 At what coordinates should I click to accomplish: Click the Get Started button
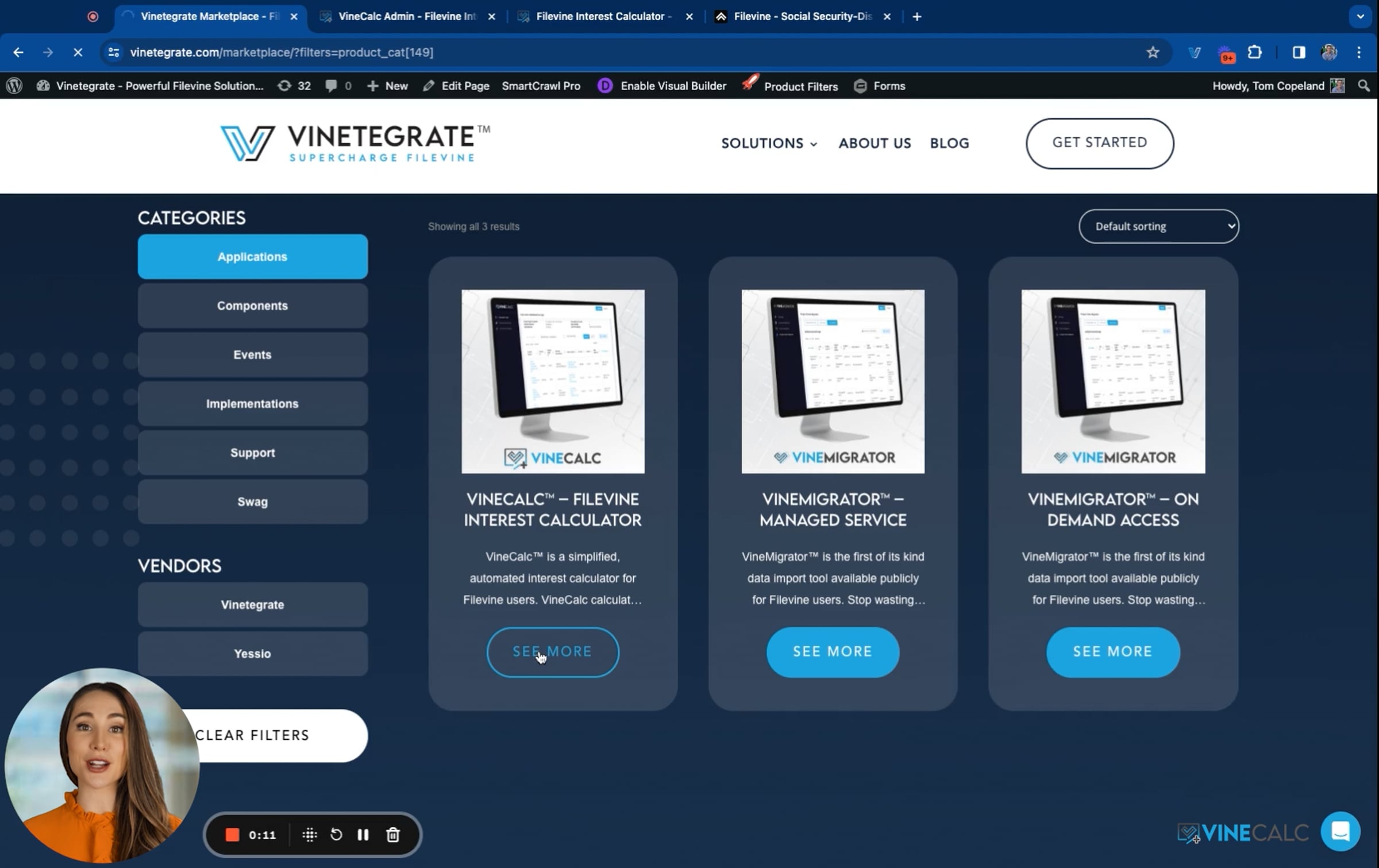tap(1099, 143)
